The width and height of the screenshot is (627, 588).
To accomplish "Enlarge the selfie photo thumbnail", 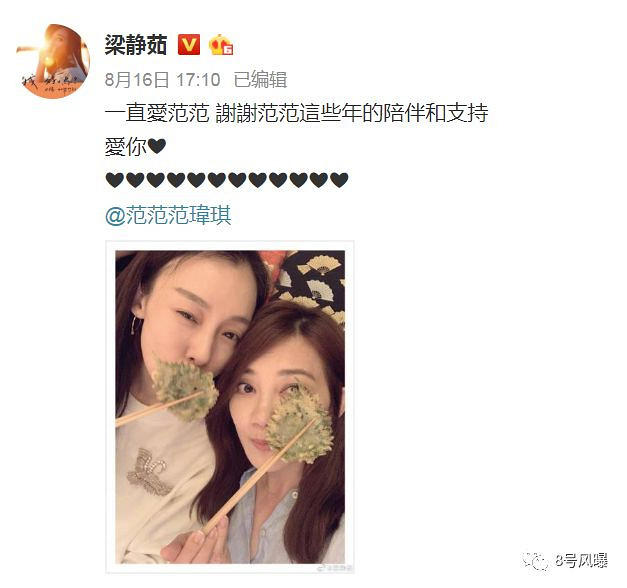I will pos(230,407).
